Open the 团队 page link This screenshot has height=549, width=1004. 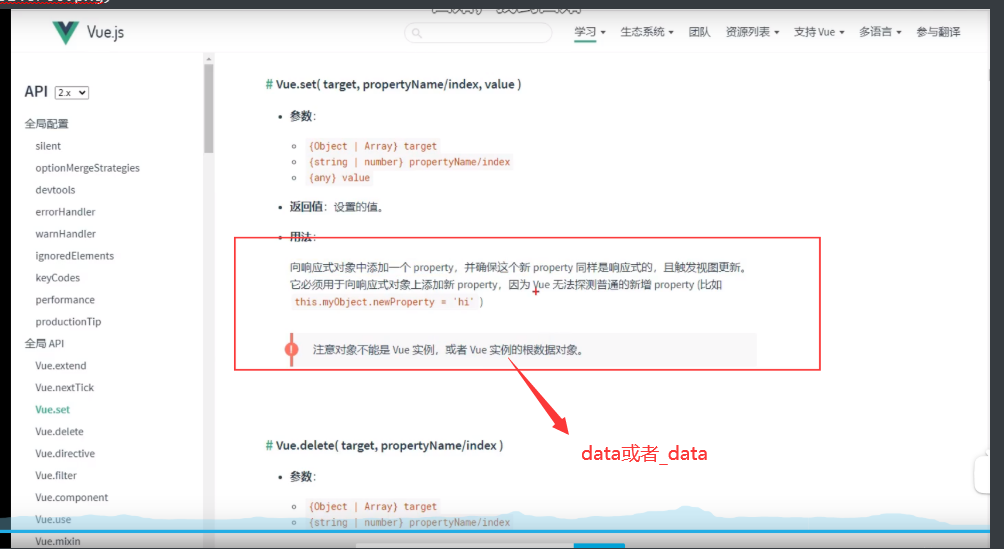tap(699, 32)
